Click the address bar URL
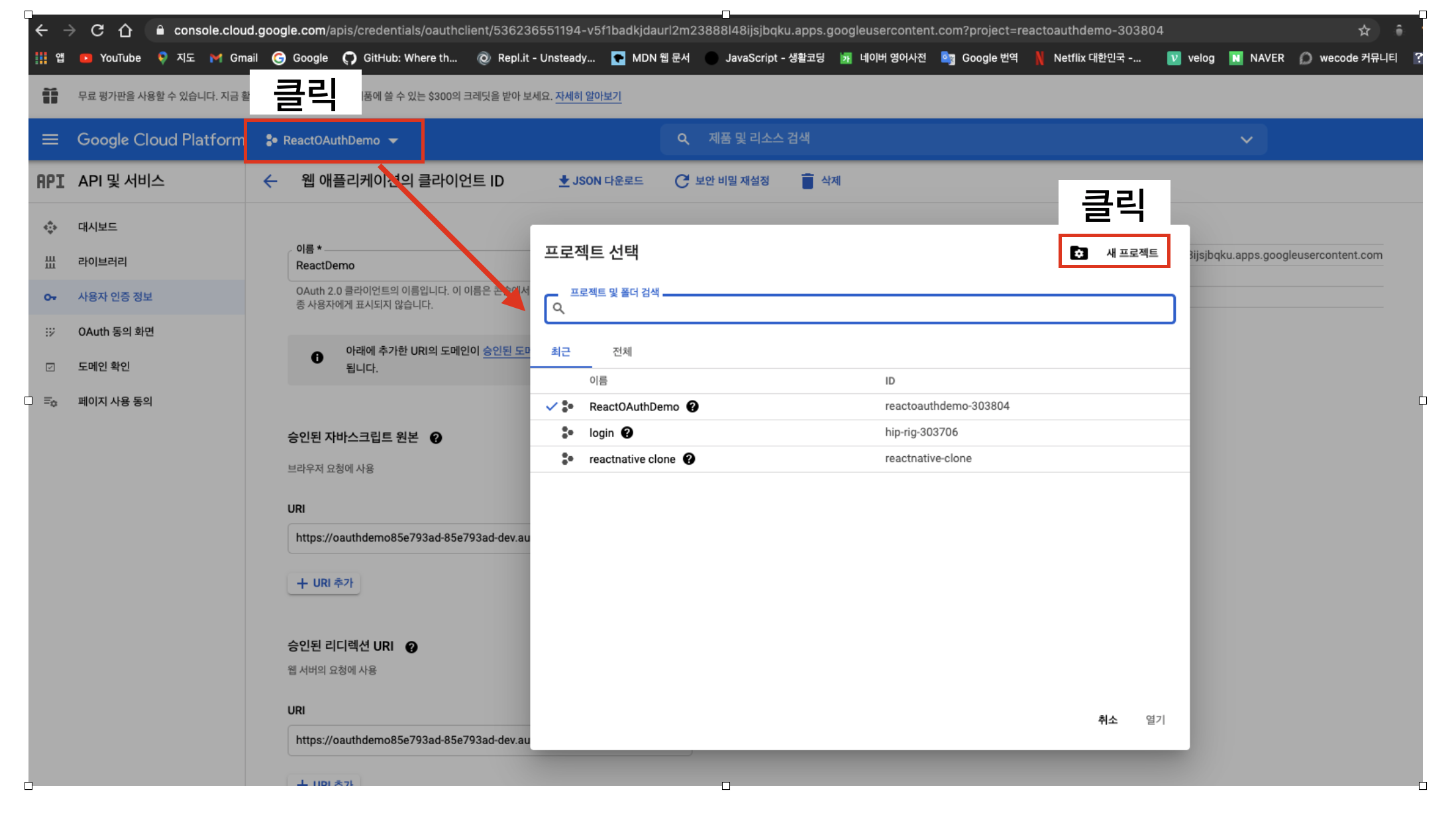 pyautogui.click(x=668, y=30)
